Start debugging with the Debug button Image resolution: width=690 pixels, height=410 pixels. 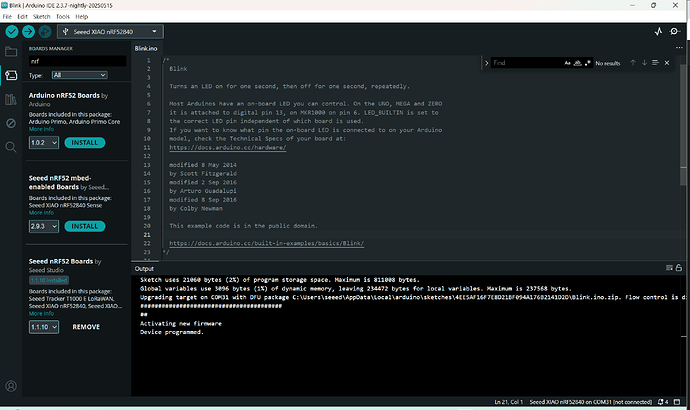point(44,32)
